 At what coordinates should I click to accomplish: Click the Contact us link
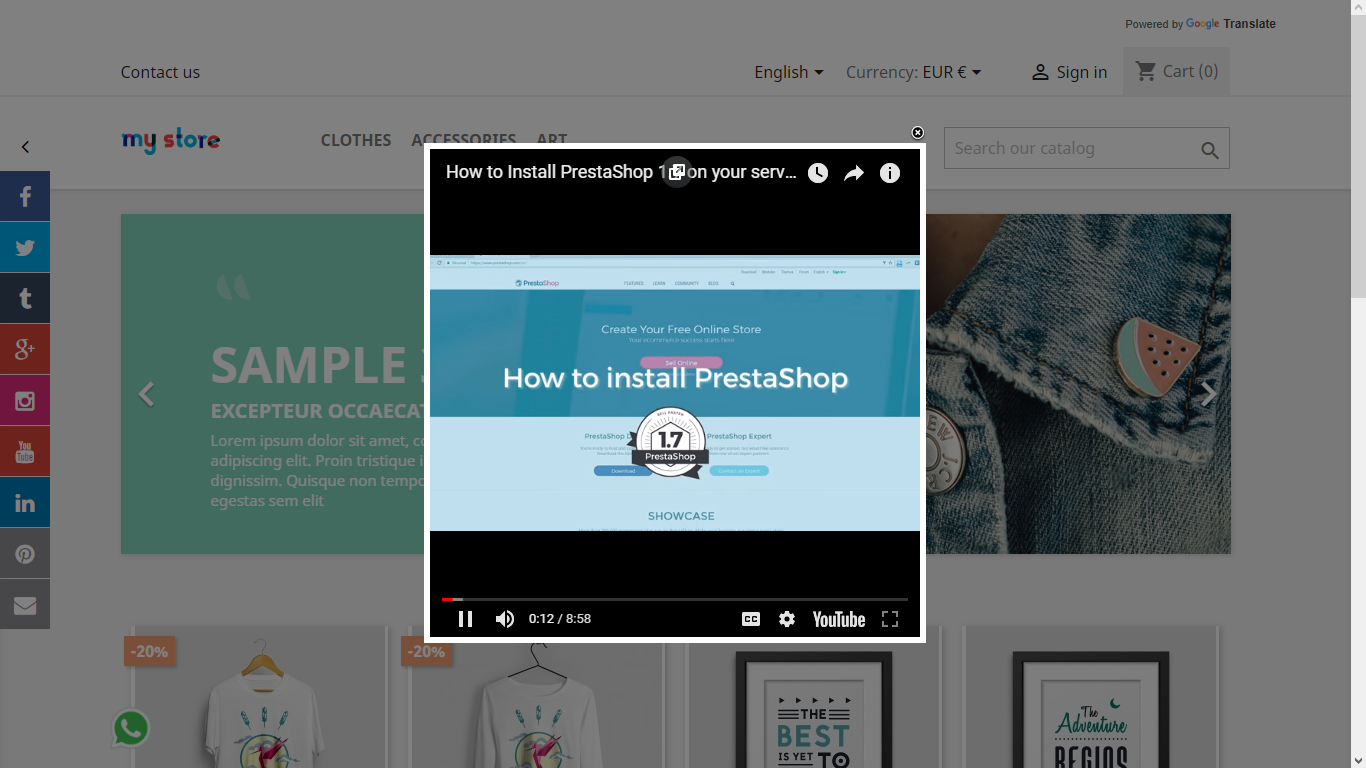click(x=160, y=72)
